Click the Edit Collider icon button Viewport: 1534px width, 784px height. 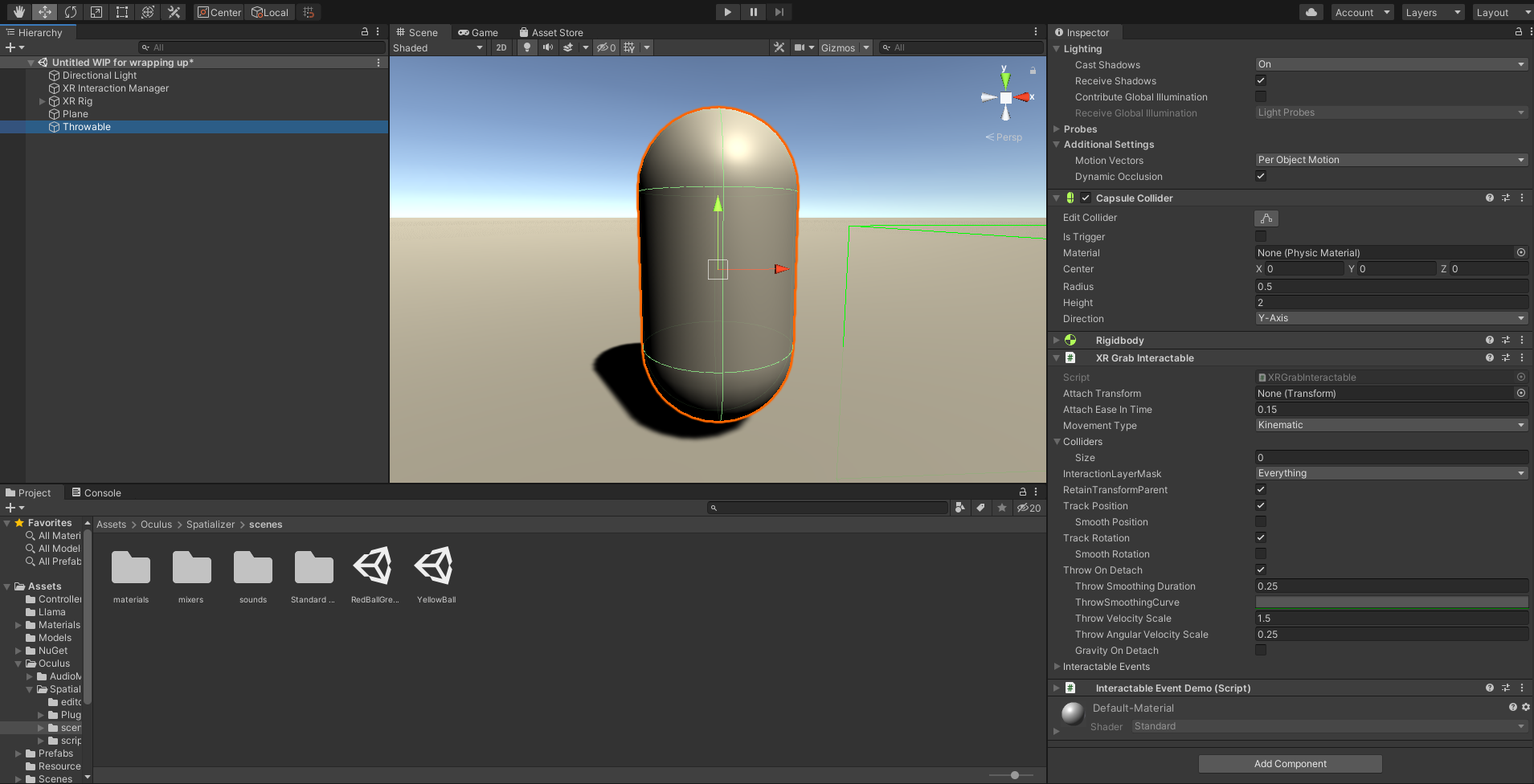(x=1266, y=218)
